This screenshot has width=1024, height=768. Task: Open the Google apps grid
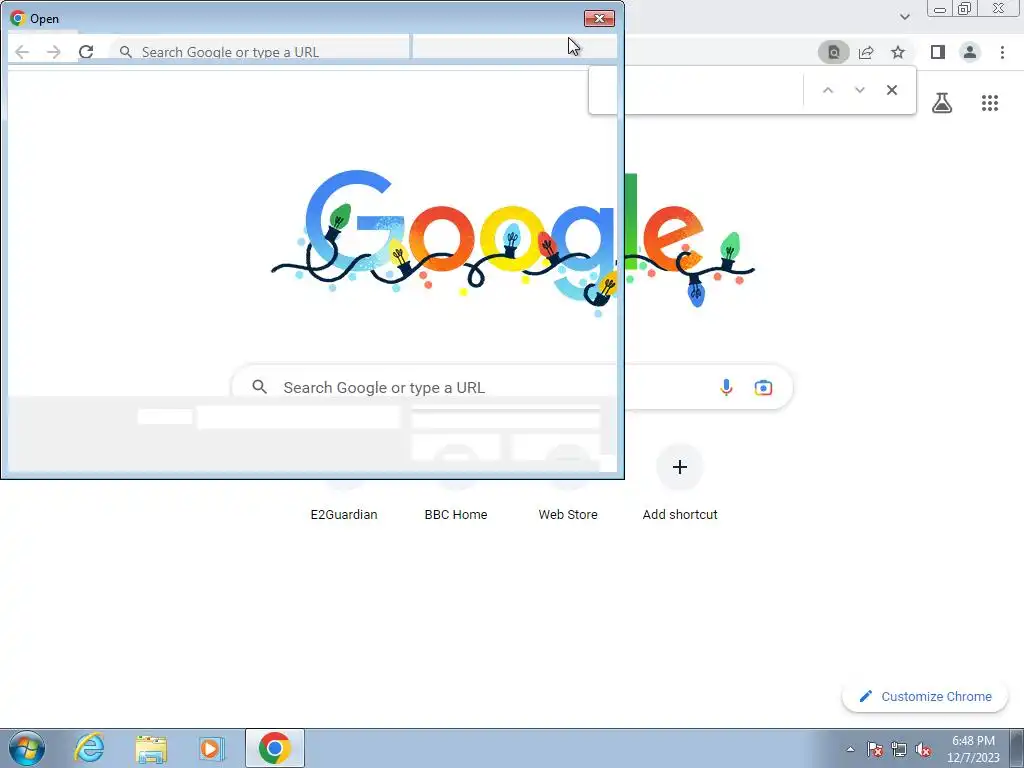[x=989, y=103]
